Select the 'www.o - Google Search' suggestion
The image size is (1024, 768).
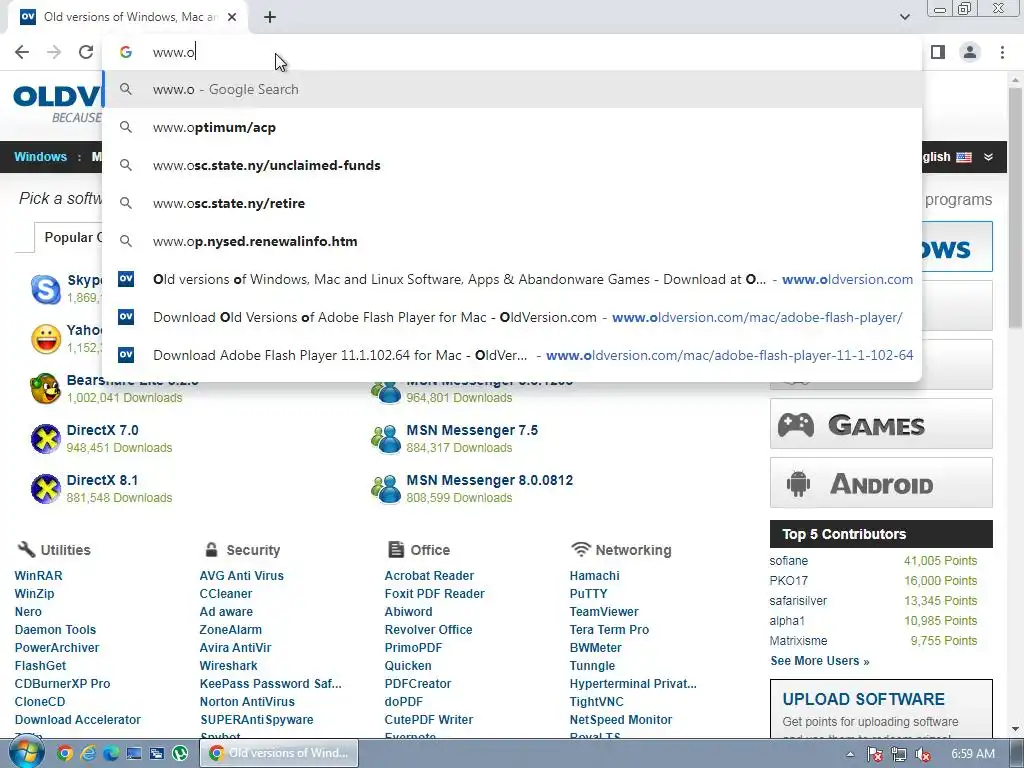coord(512,89)
